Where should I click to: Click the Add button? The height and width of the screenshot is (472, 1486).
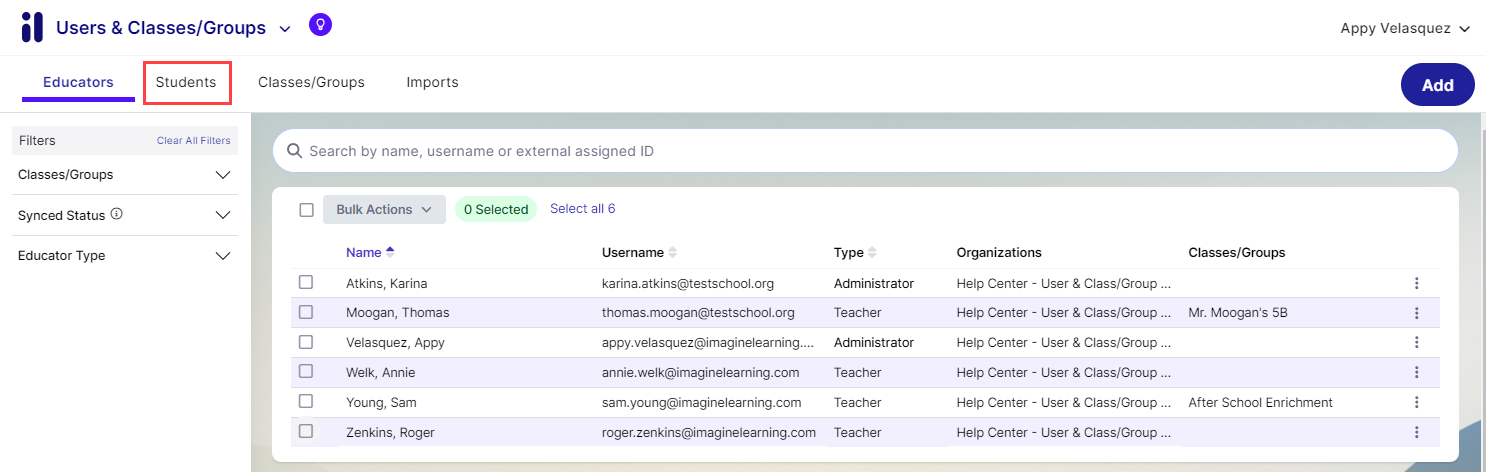click(x=1438, y=85)
